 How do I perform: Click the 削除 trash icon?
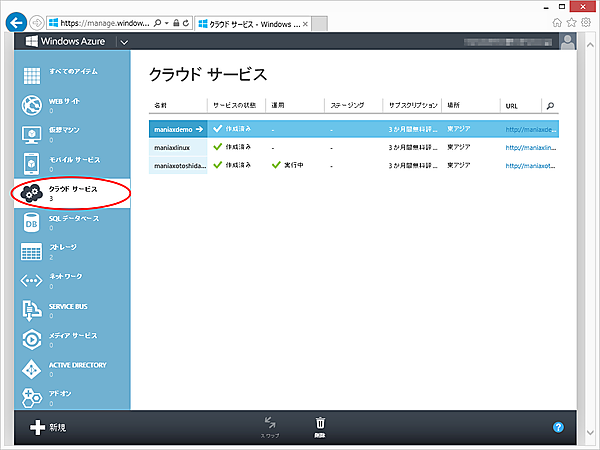[320, 426]
